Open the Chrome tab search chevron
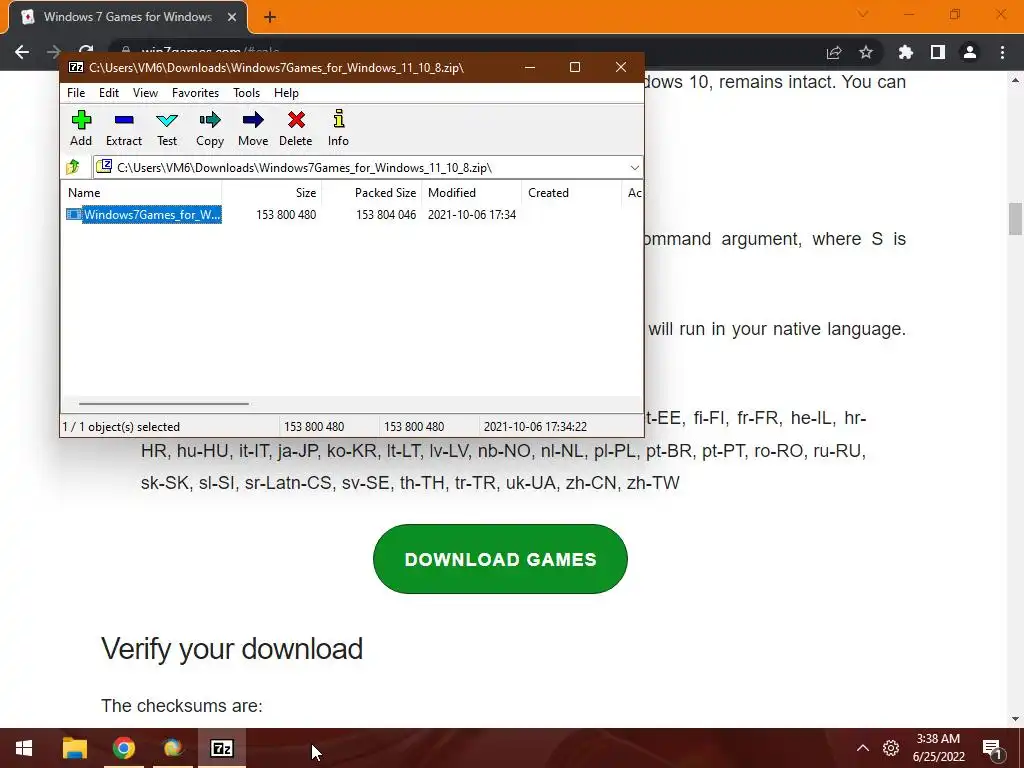Image resolution: width=1024 pixels, height=768 pixels. click(863, 14)
